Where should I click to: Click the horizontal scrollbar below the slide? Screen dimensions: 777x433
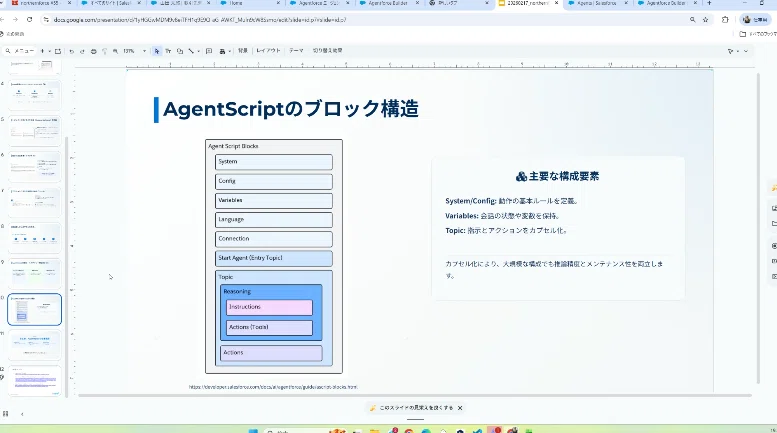click(x=415, y=395)
